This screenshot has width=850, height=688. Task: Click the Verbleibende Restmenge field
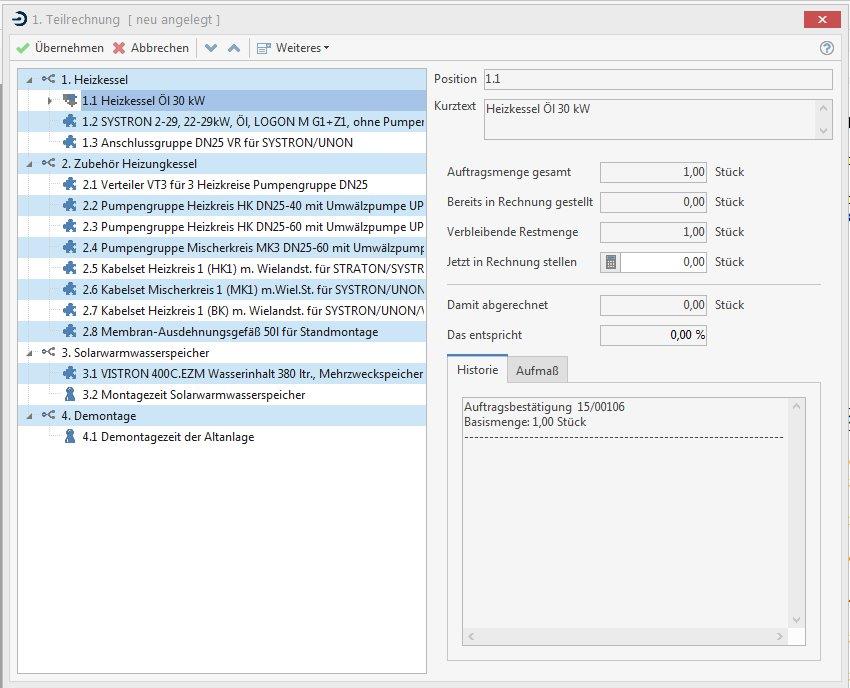(653, 232)
